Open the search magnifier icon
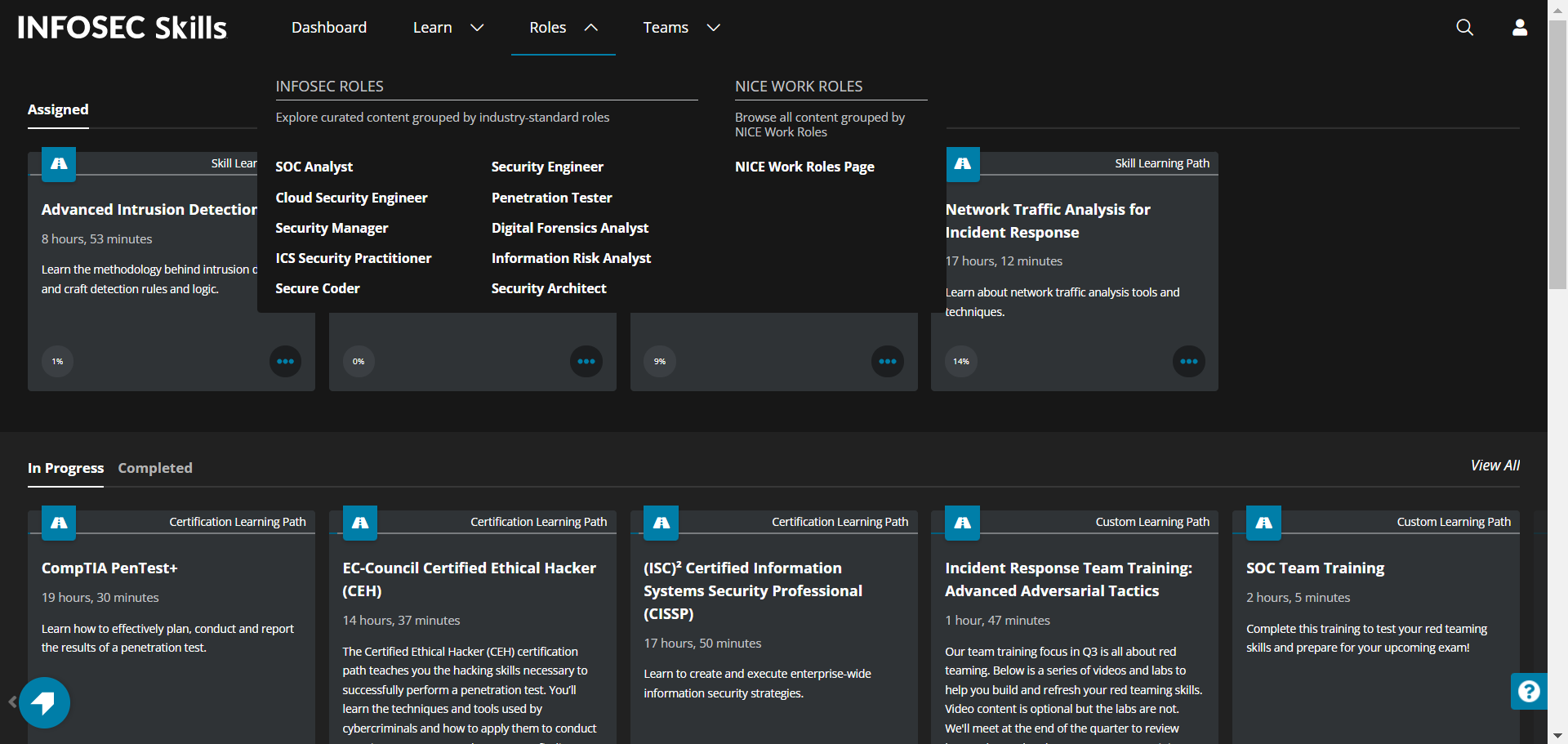The width and height of the screenshot is (1568, 744). tap(1464, 28)
